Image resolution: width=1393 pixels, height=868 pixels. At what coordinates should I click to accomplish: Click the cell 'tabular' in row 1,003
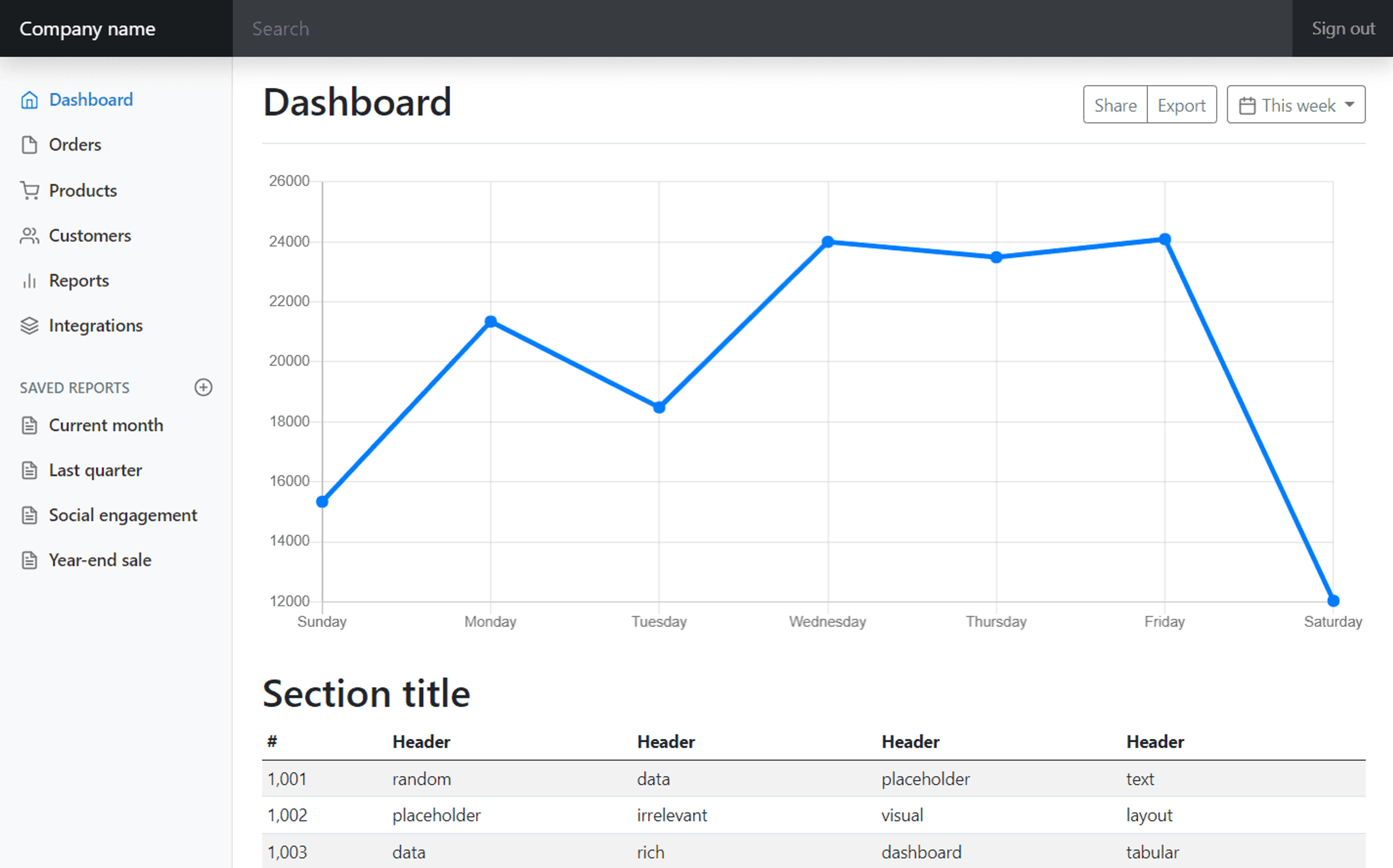[x=1152, y=852]
